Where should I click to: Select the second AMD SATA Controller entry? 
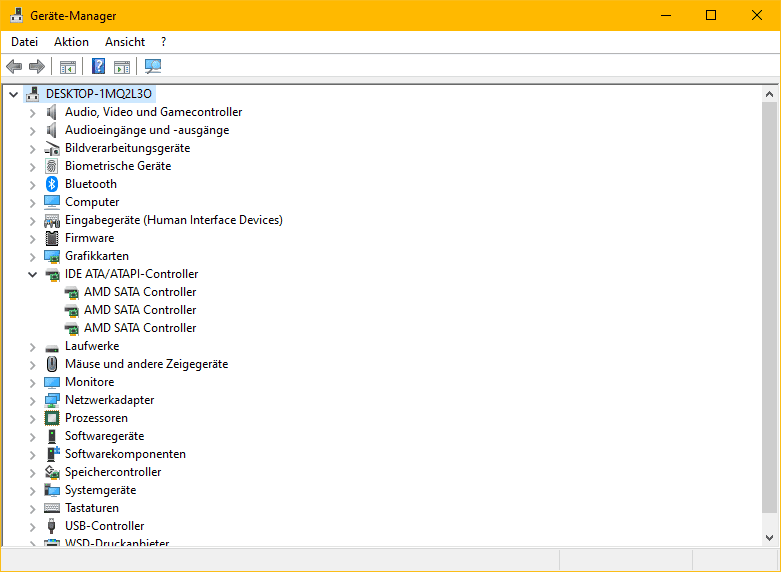point(140,310)
